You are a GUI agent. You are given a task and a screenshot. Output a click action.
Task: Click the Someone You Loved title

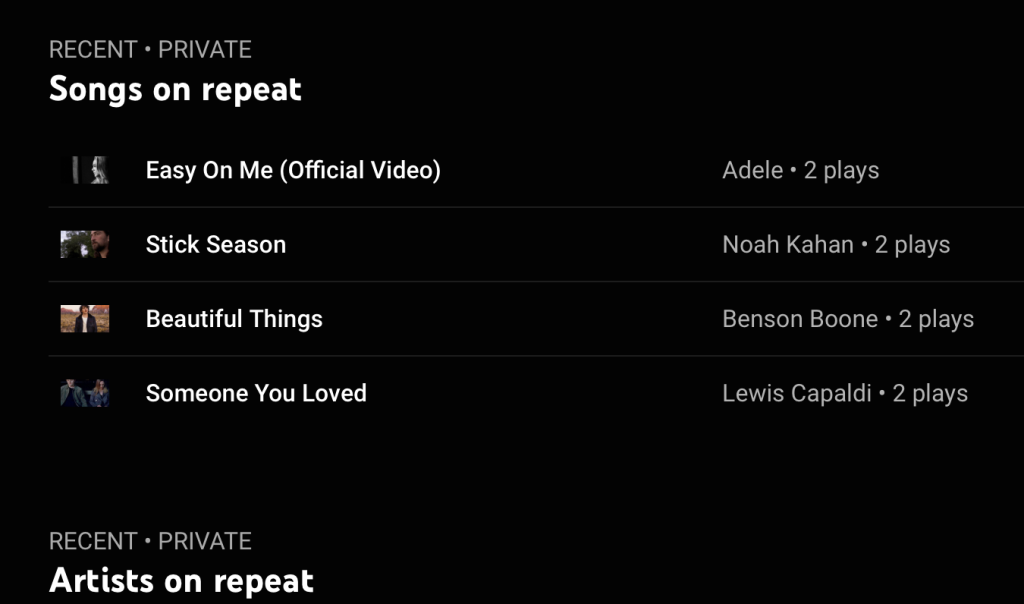click(x=256, y=393)
